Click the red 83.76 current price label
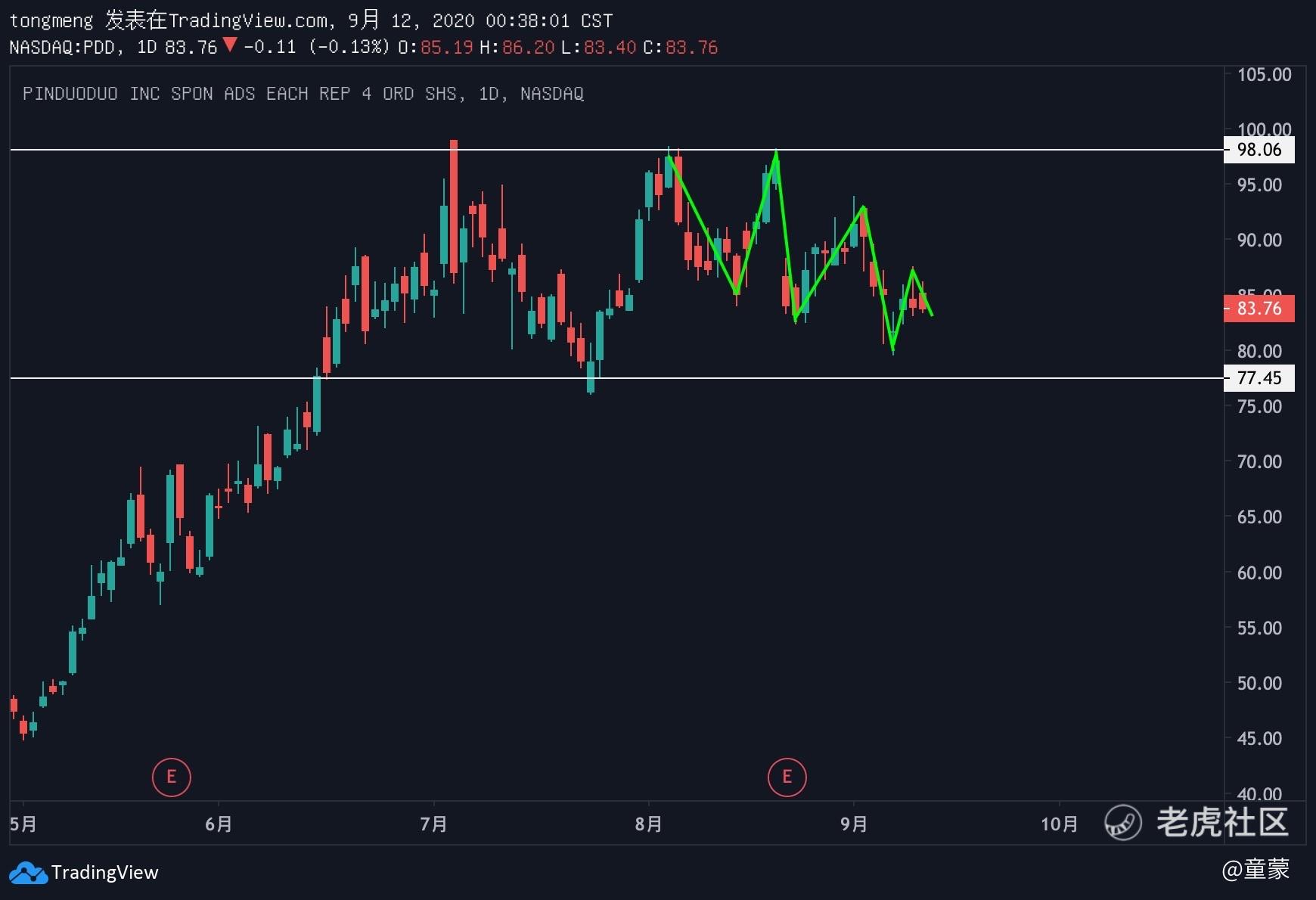The image size is (1316, 900). click(x=1259, y=309)
